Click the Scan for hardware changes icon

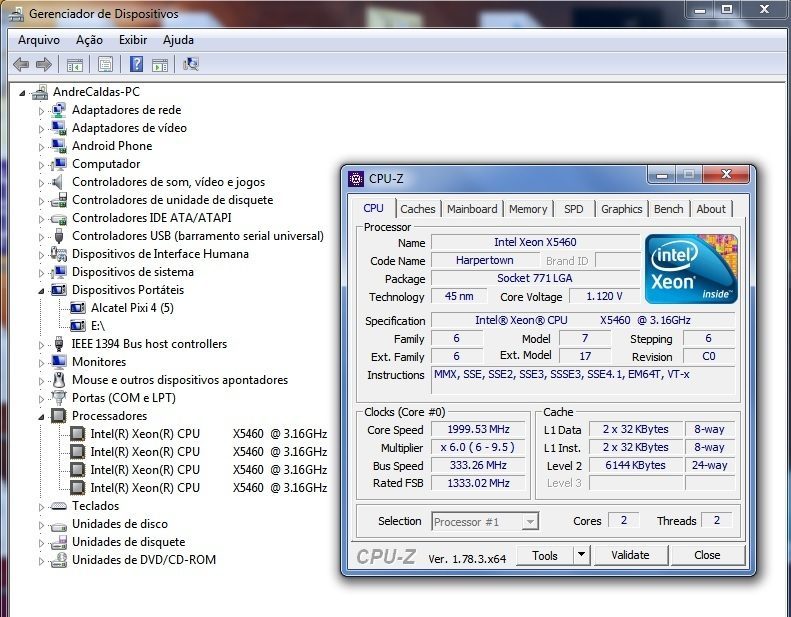pyautogui.click(x=191, y=64)
